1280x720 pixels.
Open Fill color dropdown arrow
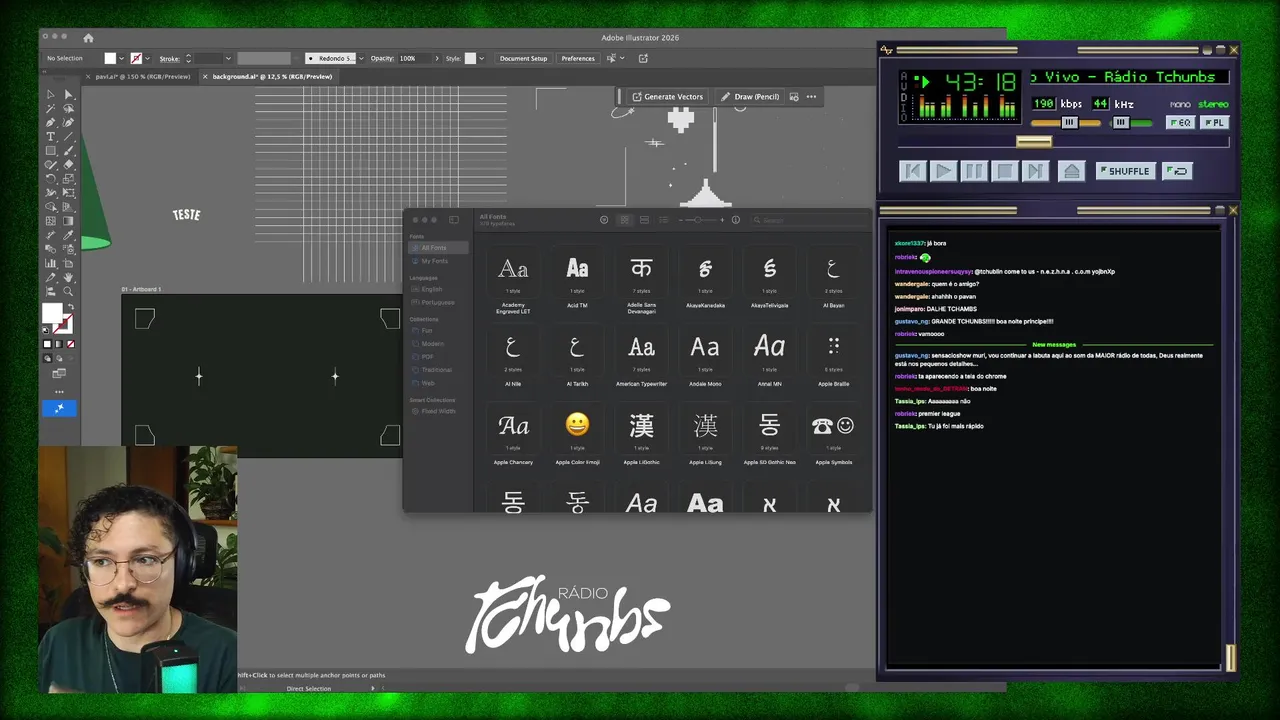121,58
